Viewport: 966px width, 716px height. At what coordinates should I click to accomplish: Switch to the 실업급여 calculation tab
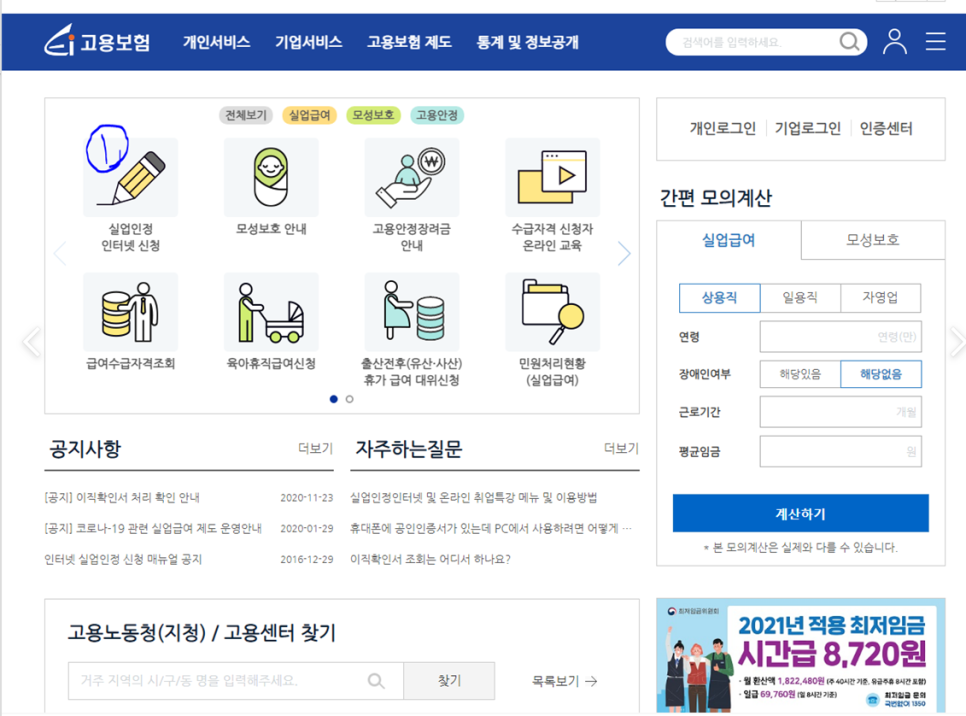729,240
